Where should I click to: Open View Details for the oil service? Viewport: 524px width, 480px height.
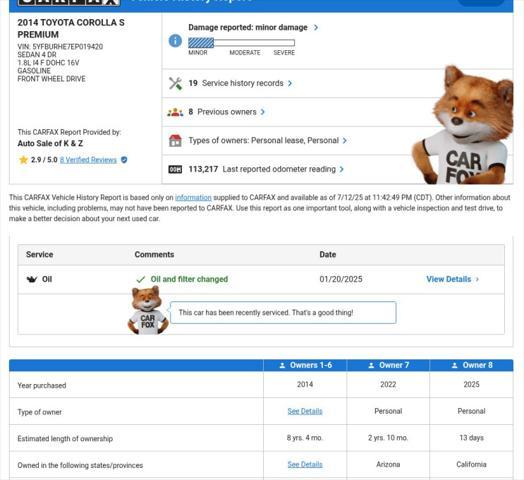tap(452, 279)
